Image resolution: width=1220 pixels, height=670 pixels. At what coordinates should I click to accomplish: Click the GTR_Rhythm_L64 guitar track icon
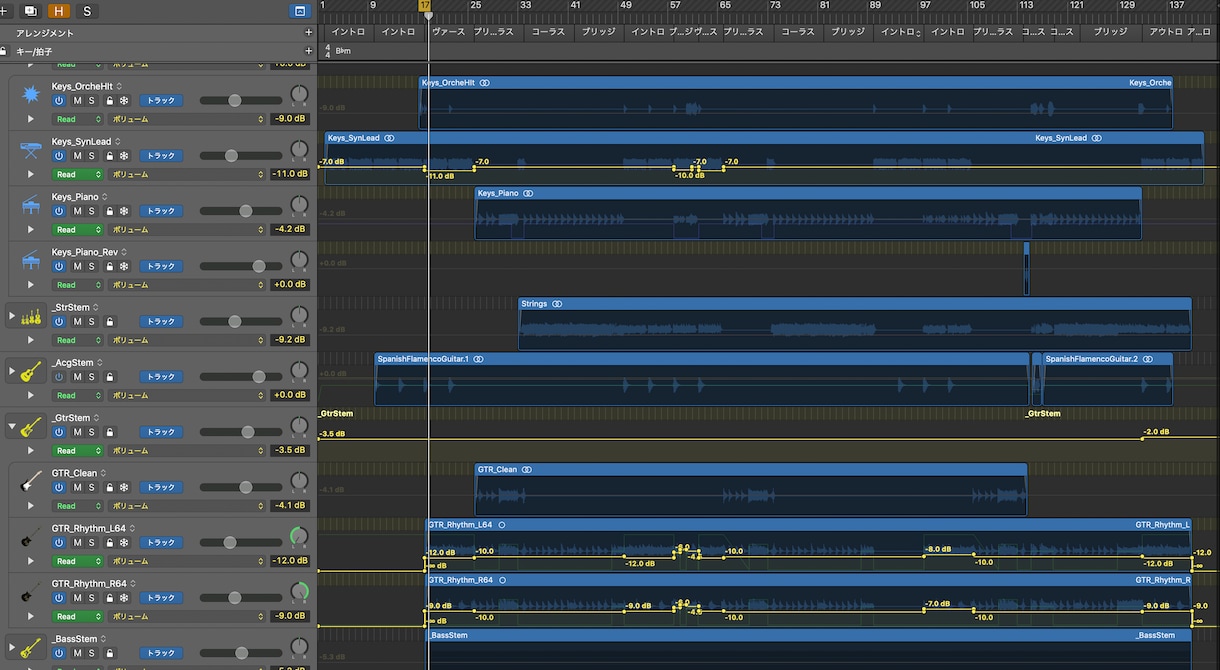31,537
